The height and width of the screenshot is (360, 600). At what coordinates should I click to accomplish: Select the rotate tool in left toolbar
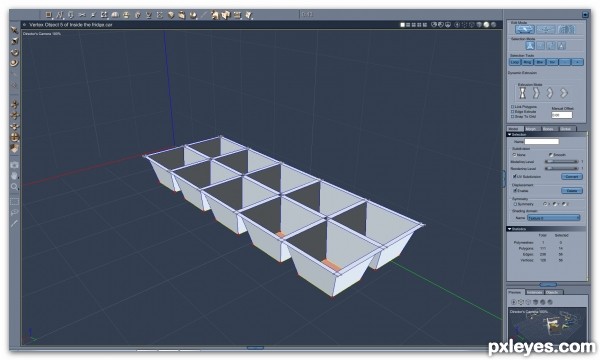tap(14, 52)
